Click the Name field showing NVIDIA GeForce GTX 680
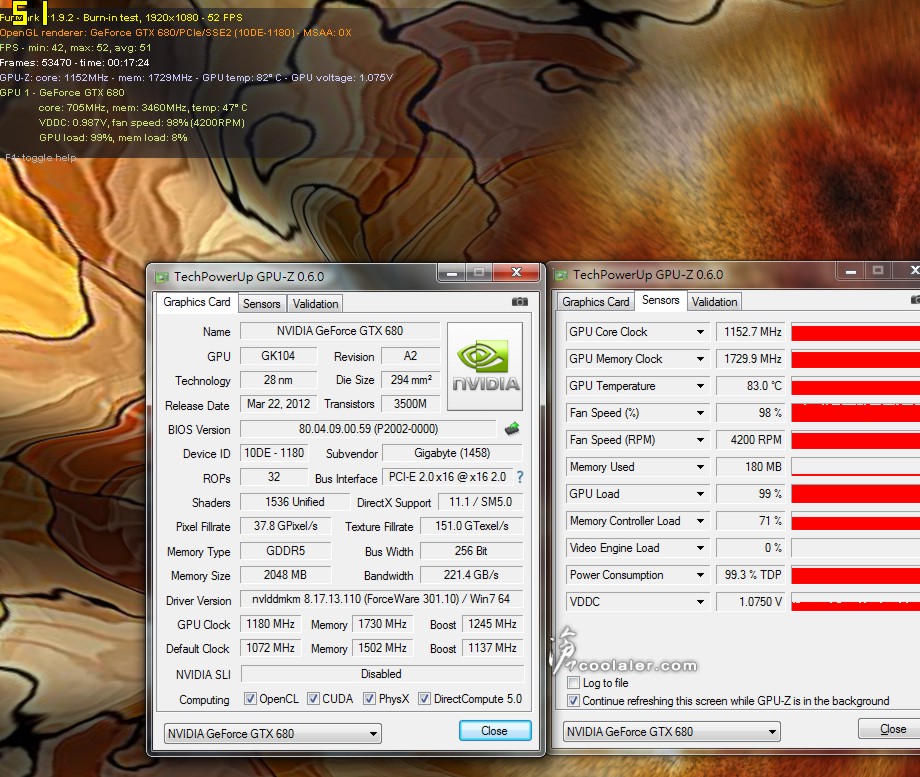The width and height of the screenshot is (920, 777). pyautogui.click(x=340, y=331)
